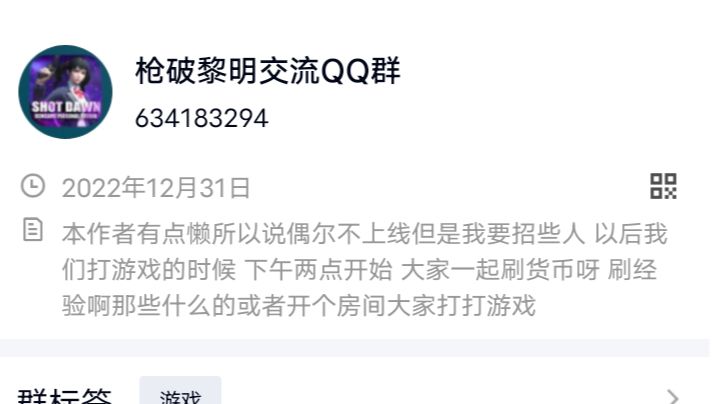Click the group number 634183294
This screenshot has height=404, width=720.
(202, 118)
